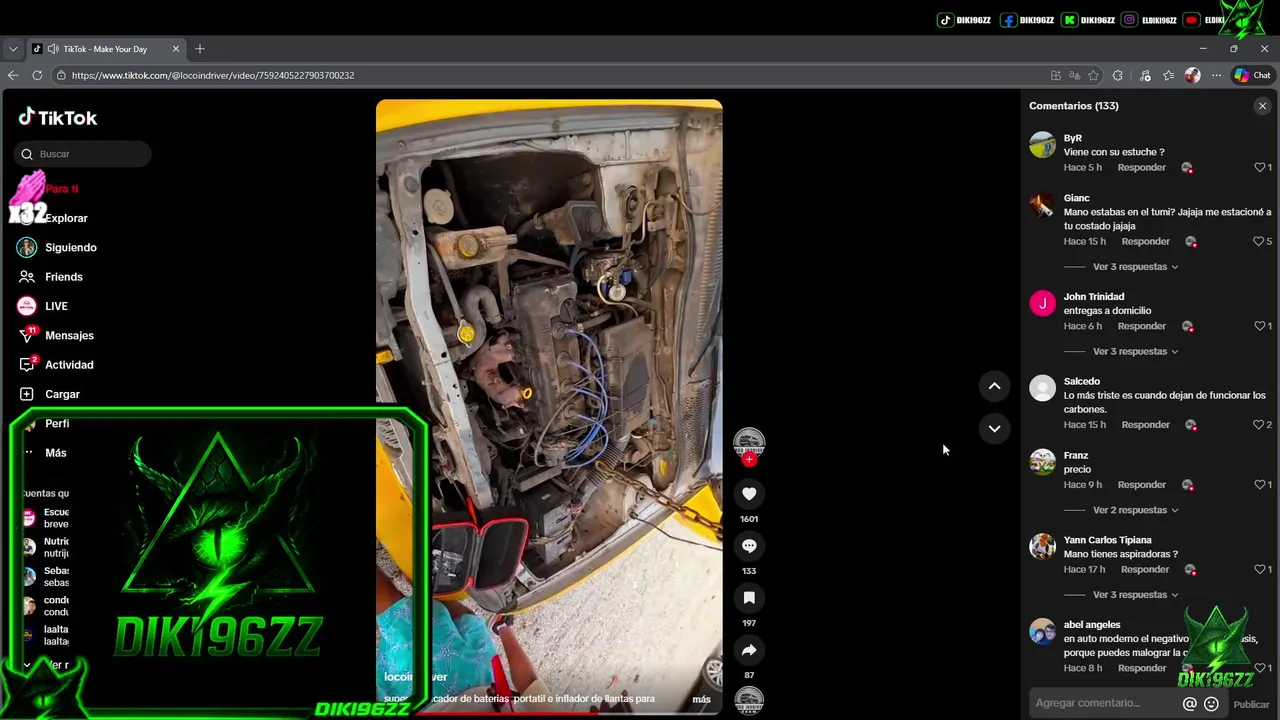Like Salcedo's comment

click(1259, 425)
